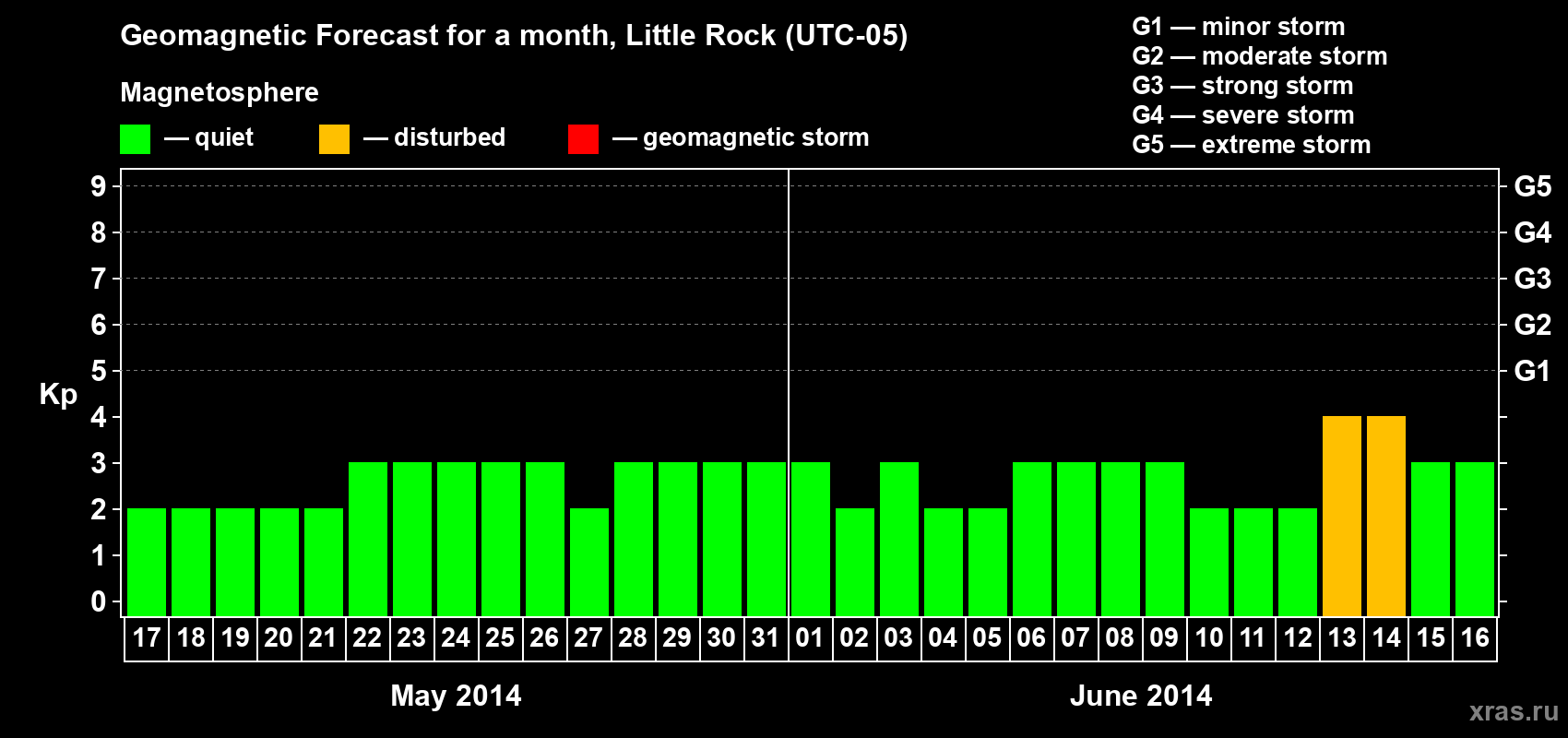This screenshot has width=1568, height=738.
Task: Click the green bar for May 22
Action: (368, 540)
